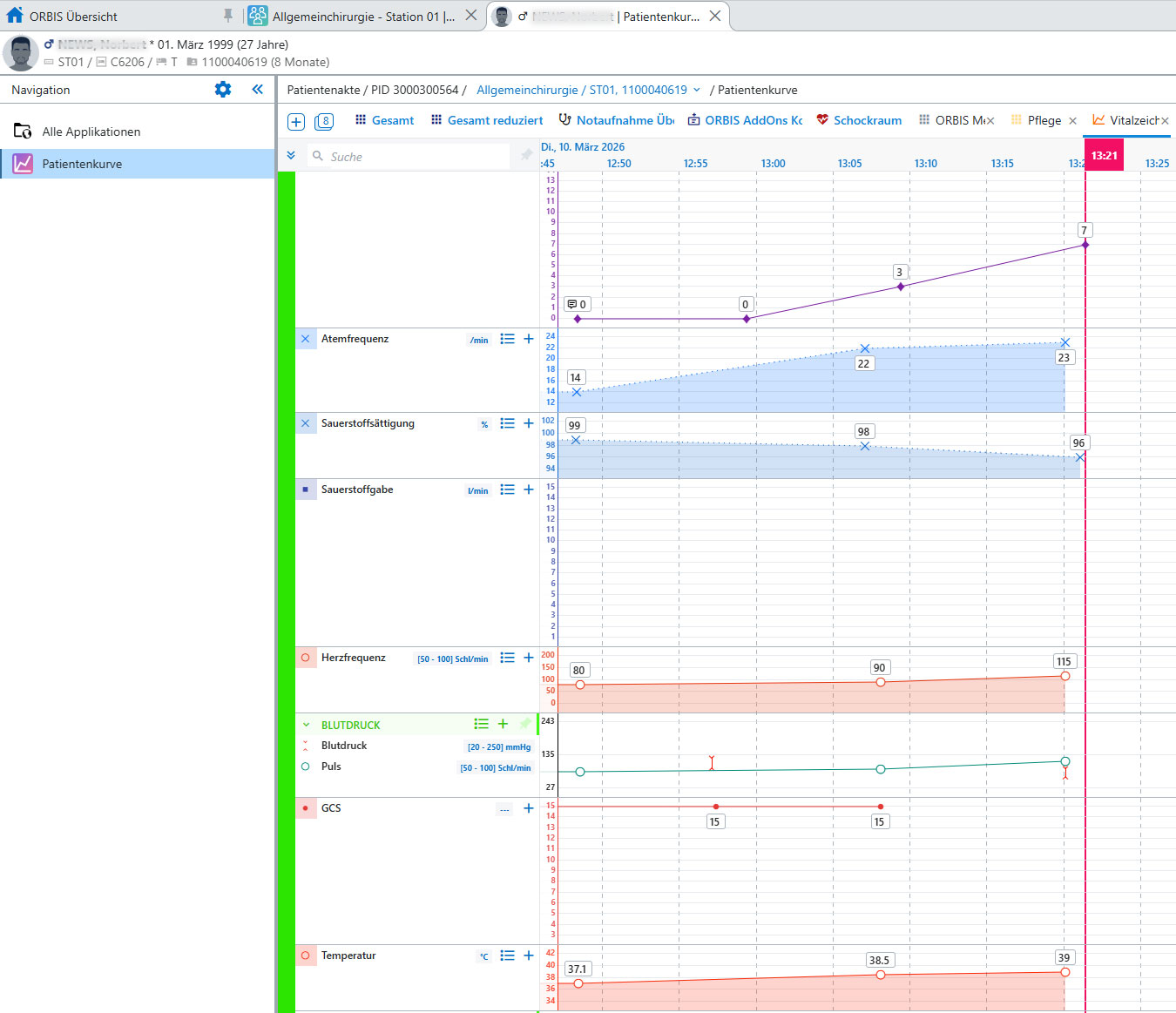The height and width of the screenshot is (1013, 1176).
Task: Open the Temperatur list options icon
Action: pos(507,956)
